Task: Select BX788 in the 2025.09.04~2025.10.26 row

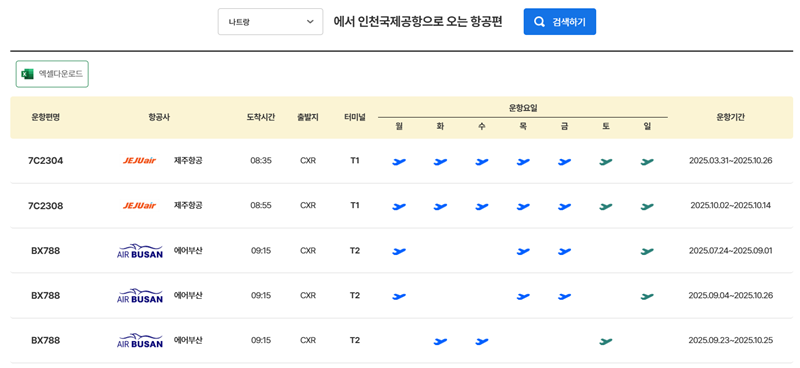Action: 45,296
